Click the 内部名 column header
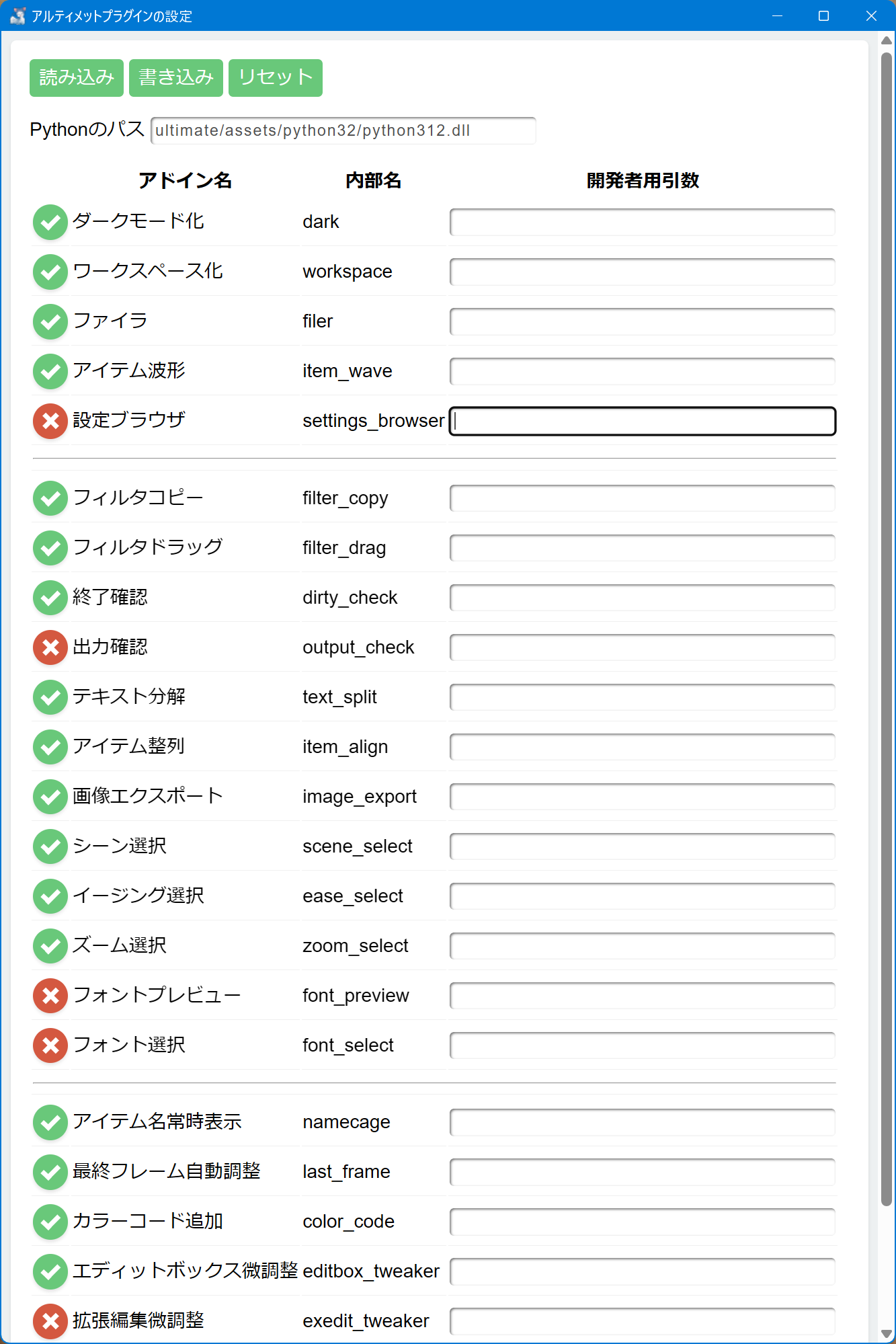This screenshot has height=1344, width=896. tap(373, 180)
